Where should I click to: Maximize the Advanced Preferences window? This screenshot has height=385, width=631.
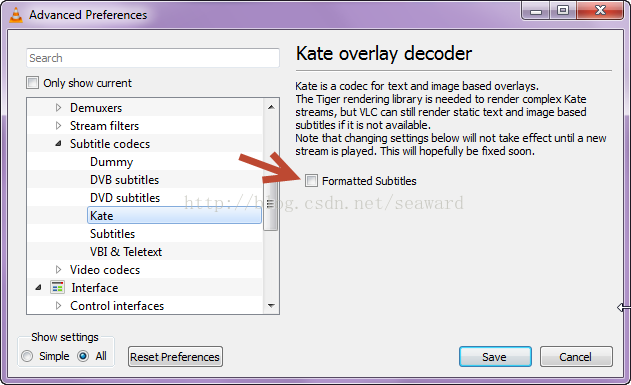(x=563, y=10)
